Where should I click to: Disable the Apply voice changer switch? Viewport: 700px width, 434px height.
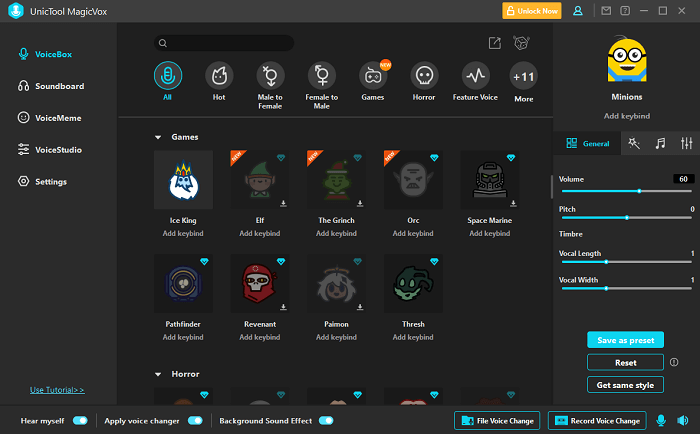pyautogui.click(x=195, y=421)
